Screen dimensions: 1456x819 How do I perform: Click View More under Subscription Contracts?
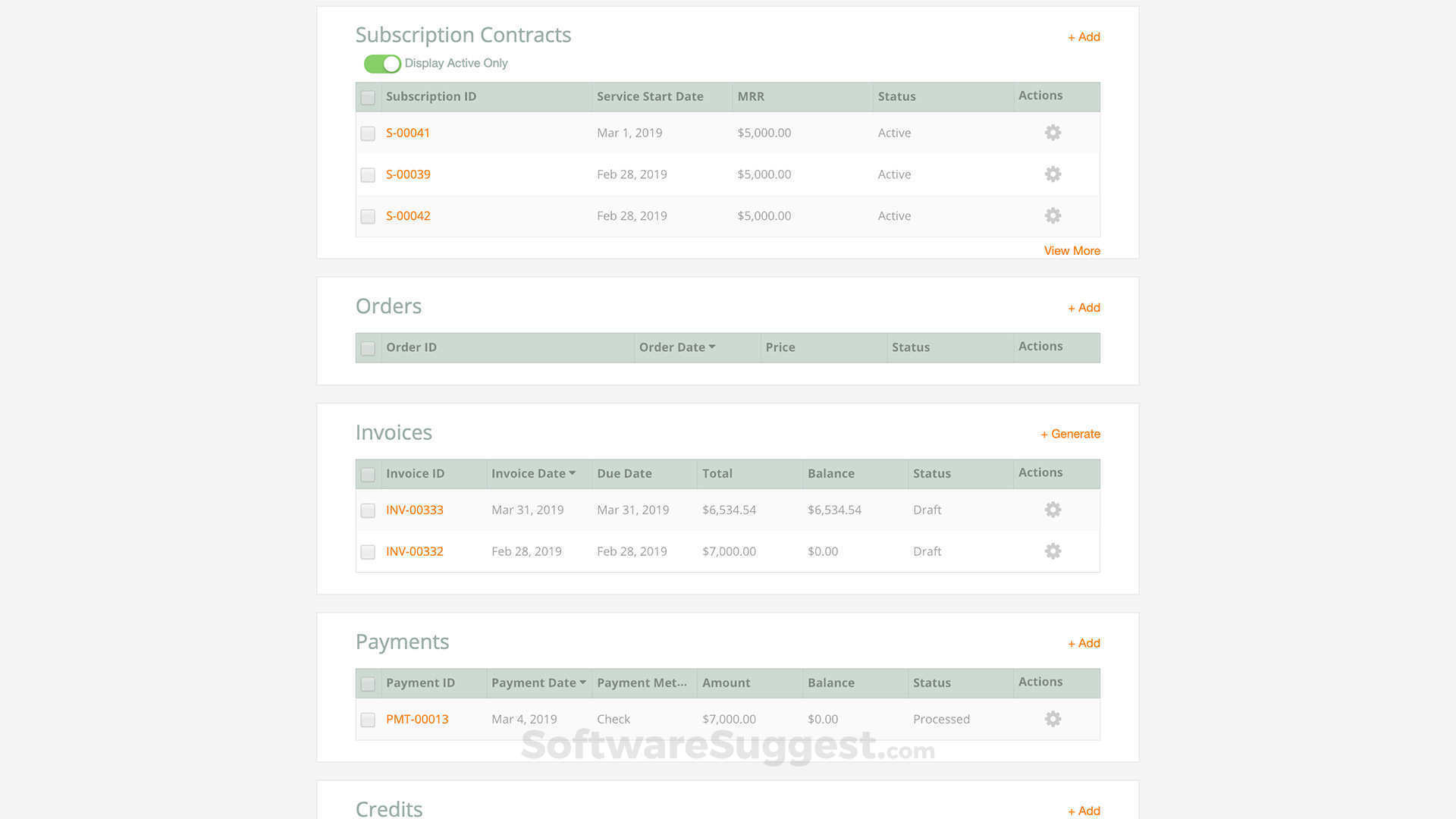pyautogui.click(x=1072, y=251)
